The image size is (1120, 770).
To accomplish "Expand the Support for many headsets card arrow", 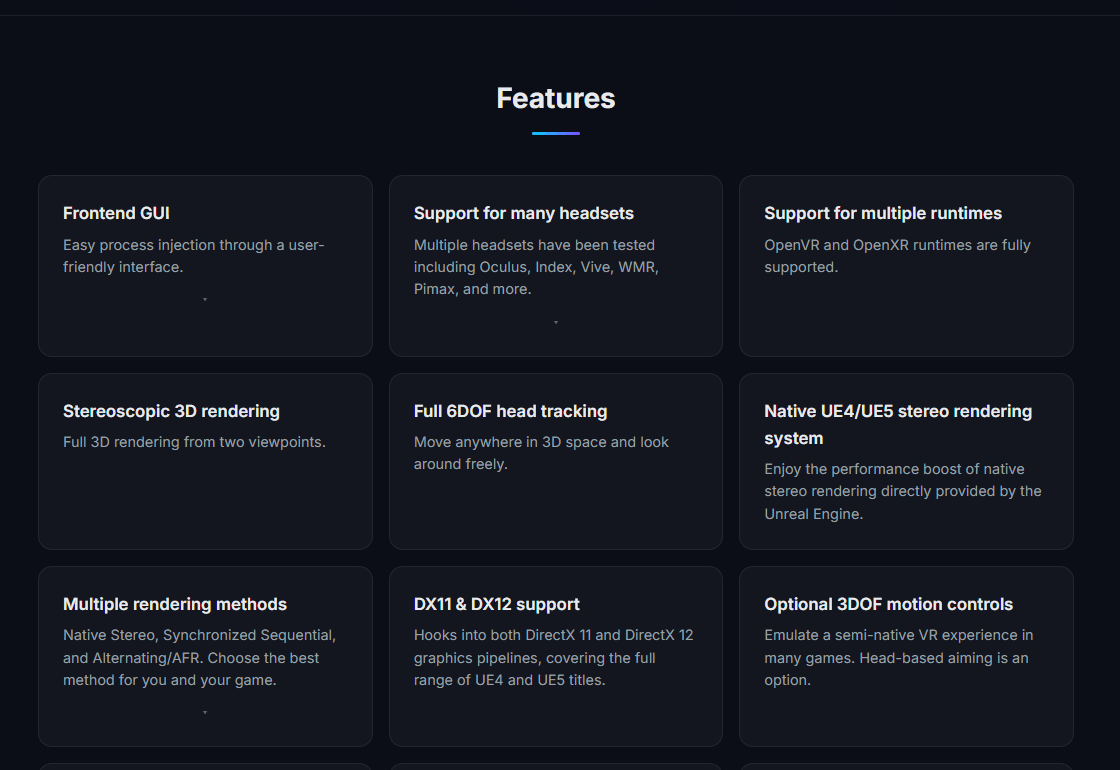I will tap(556, 322).
